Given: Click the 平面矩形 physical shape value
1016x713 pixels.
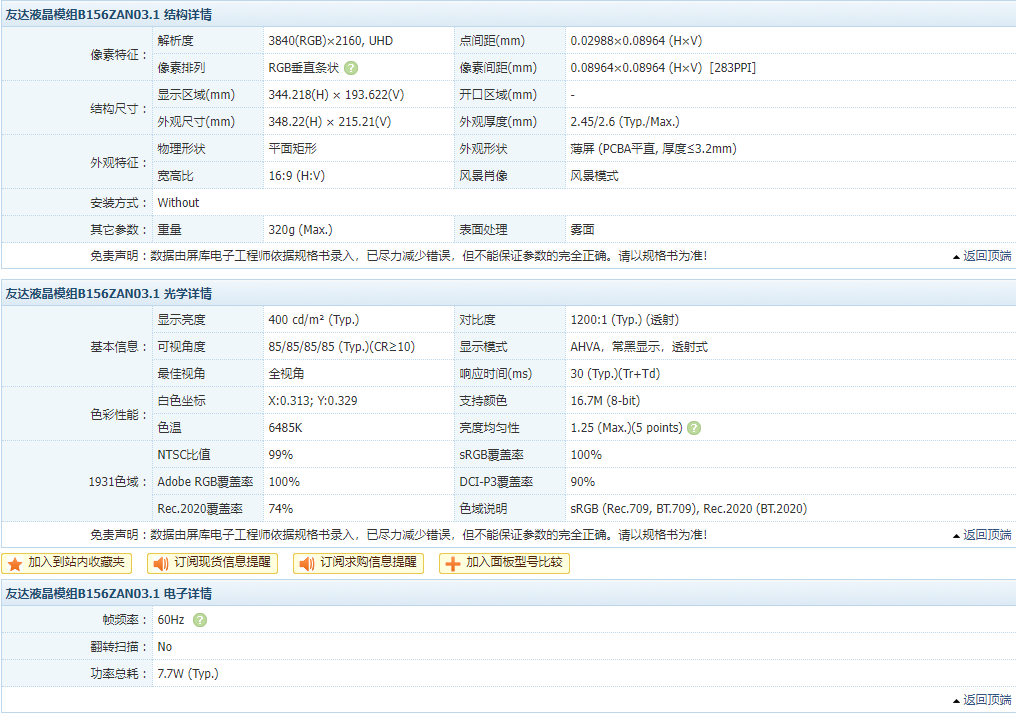Looking at the screenshot, I should (292, 149).
